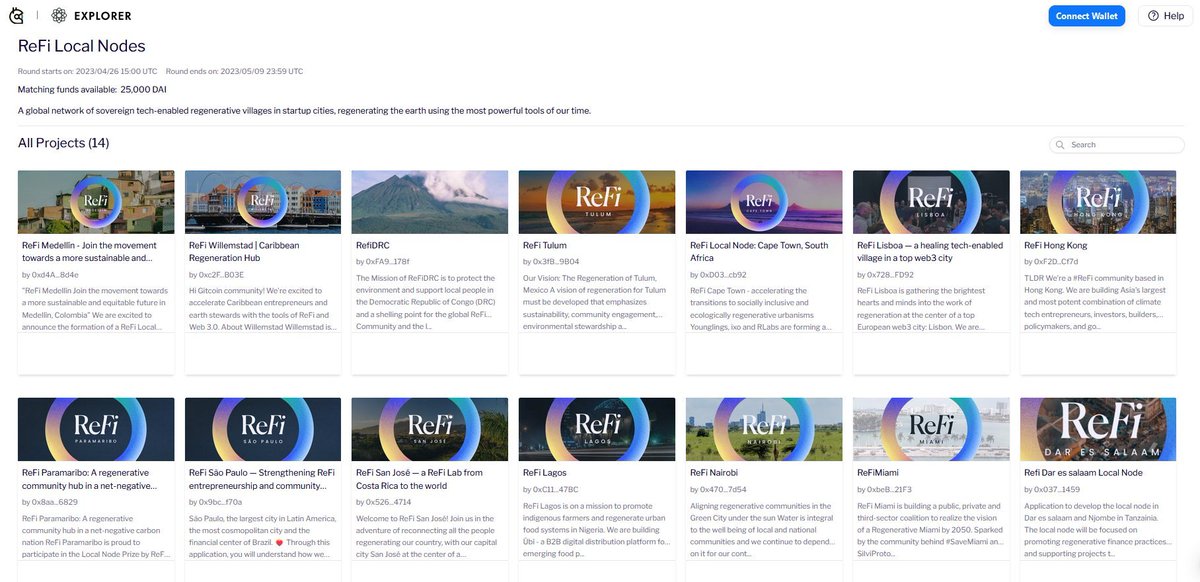Screen dimensions: 1200x582
Task: Click 'Round ends on: 2023/05/09 23:59 UTC'
Action: [235, 72]
